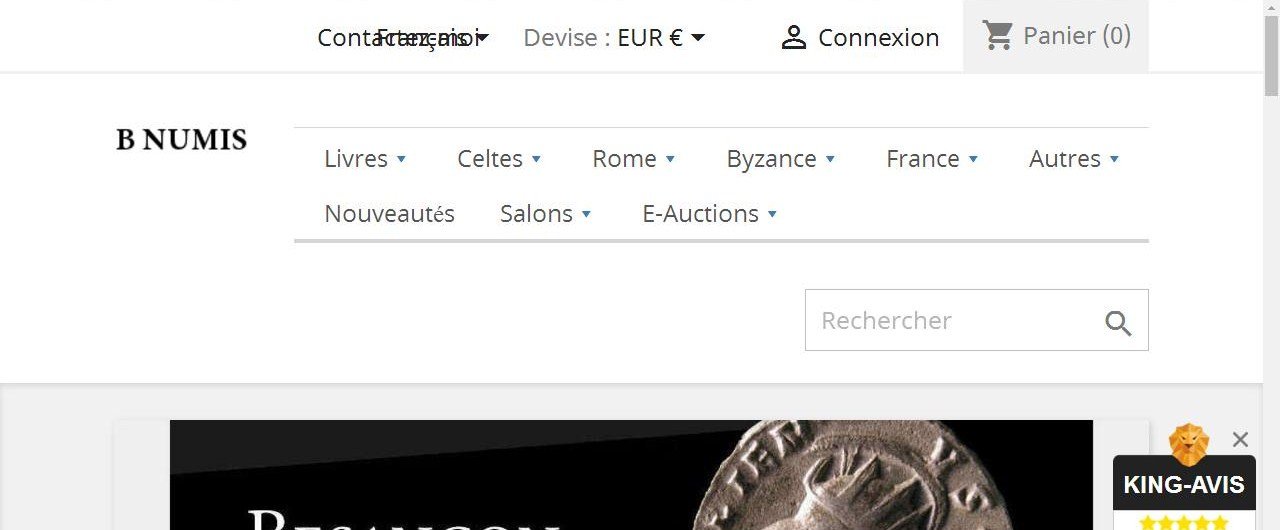1280x530 pixels.
Task: Open the Byzance category menu
Action: pos(781,159)
